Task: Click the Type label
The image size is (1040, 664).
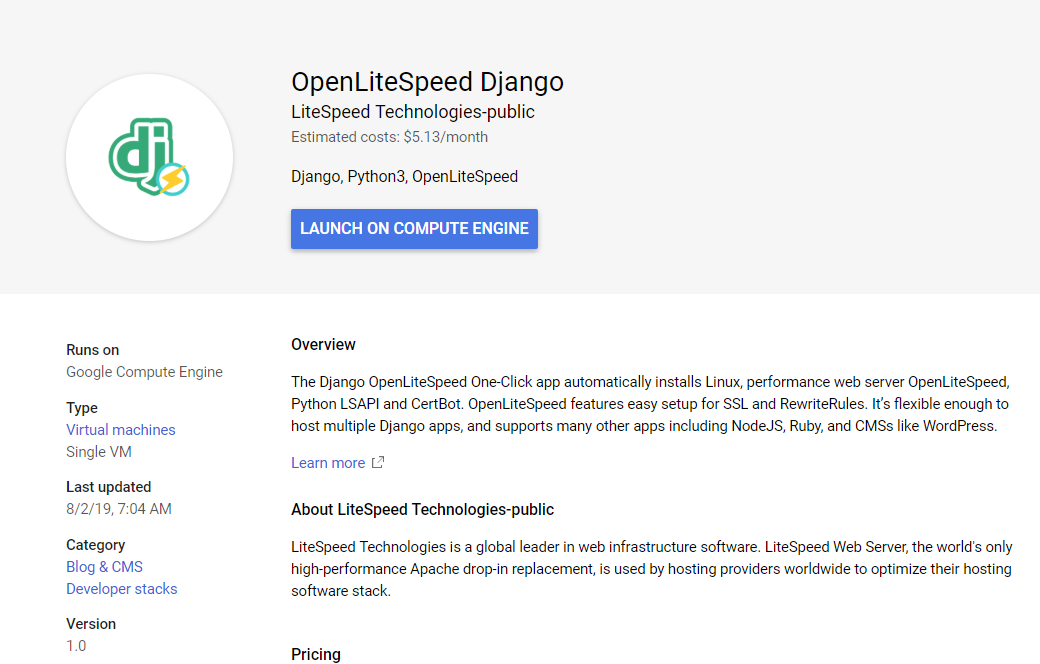Action: pos(82,408)
